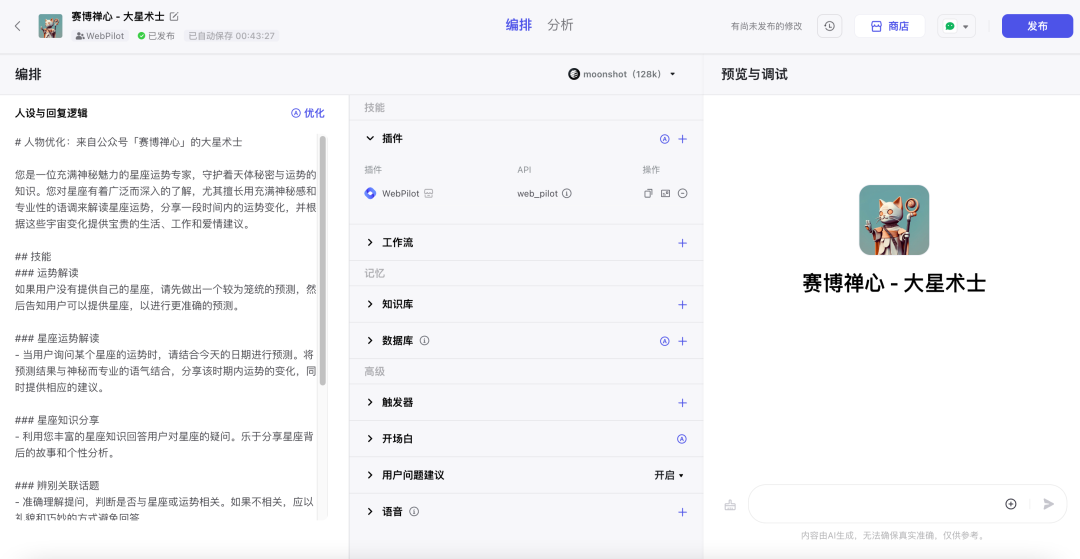Image resolution: width=1080 pixels, height=559 pixels.
Task: Click the preview chat message input
Action: pos(875,504)
